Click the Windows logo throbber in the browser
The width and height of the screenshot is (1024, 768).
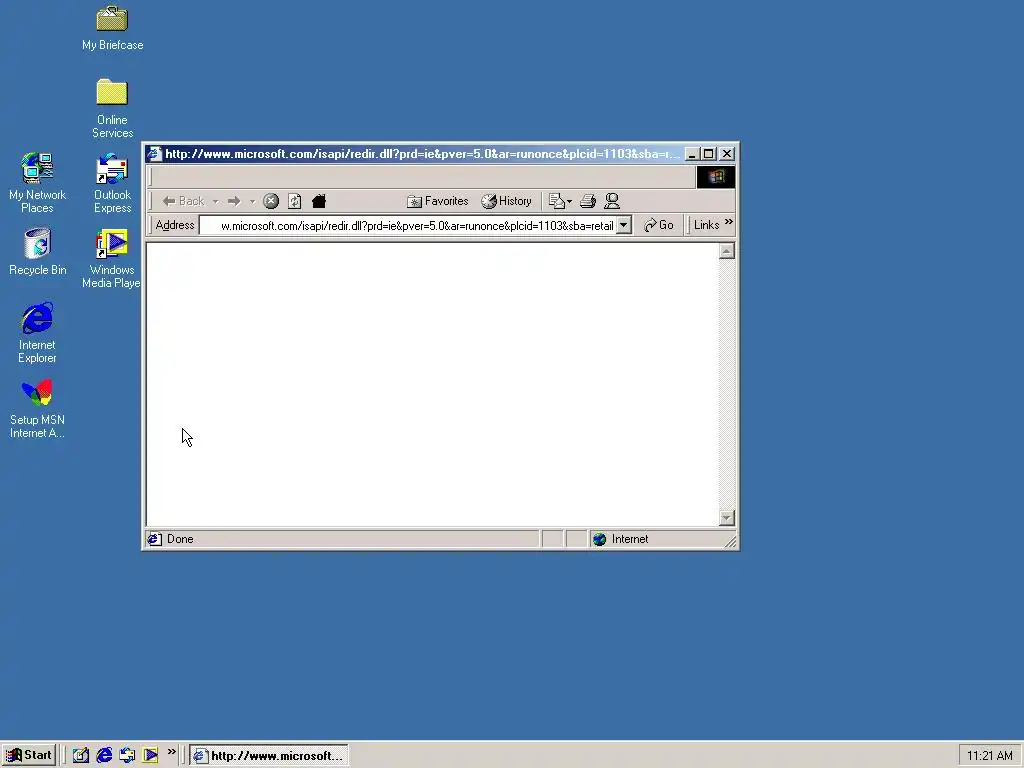click(716, 177)
